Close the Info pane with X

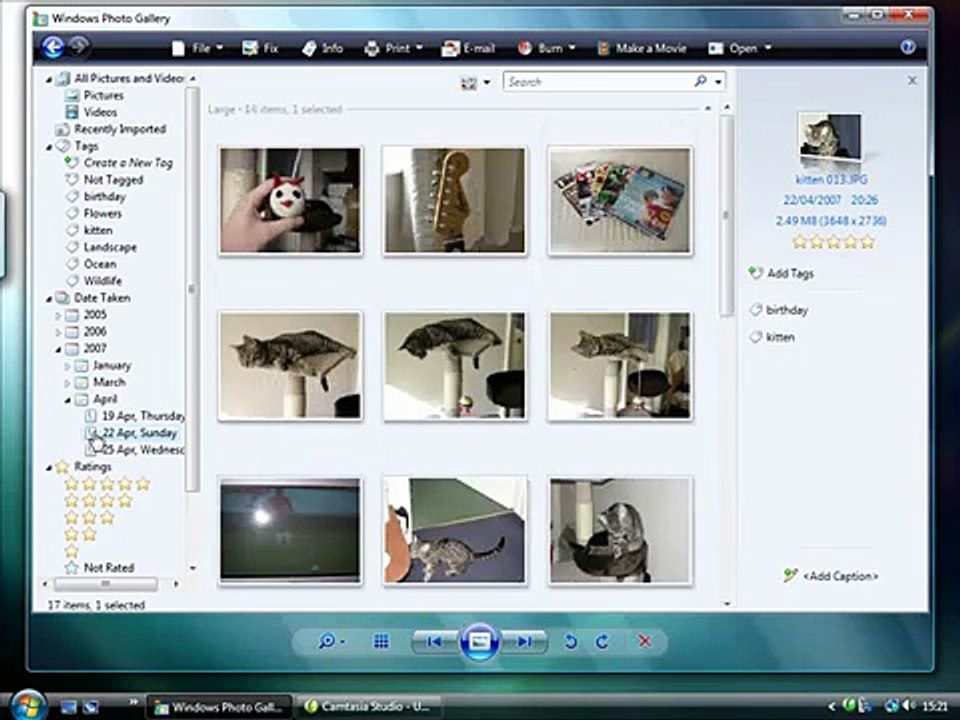[912, 80]
